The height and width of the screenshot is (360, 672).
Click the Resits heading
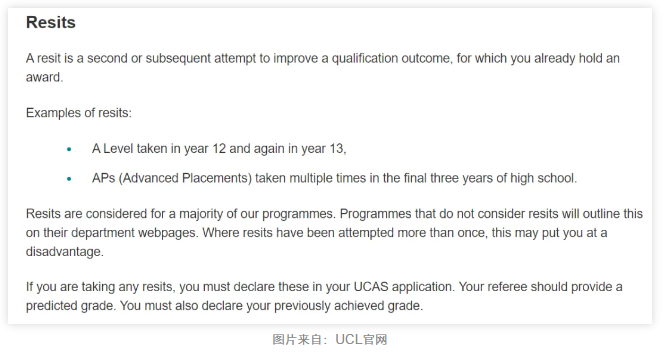[51, 22]
